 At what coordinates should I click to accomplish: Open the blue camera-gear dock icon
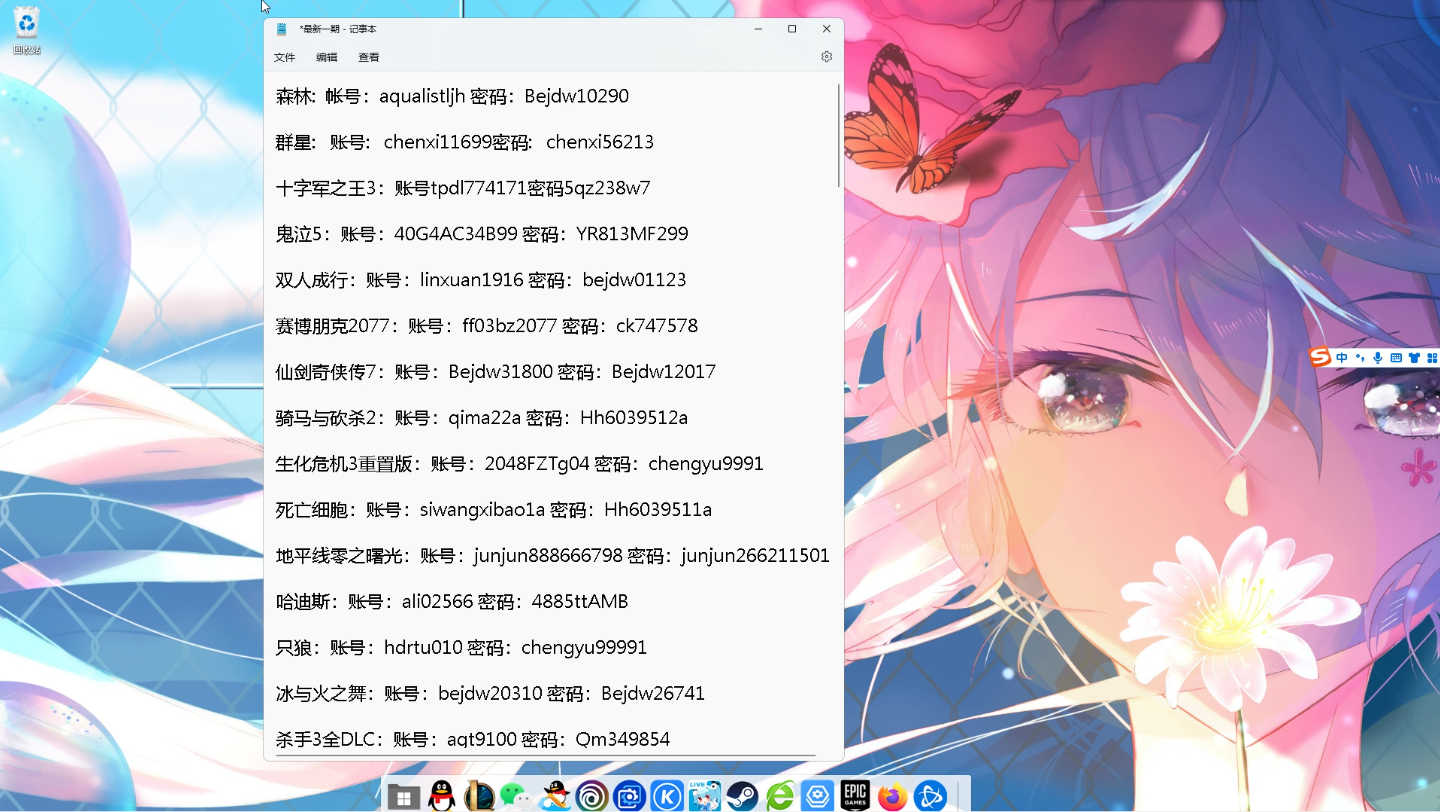pos(629,796)
